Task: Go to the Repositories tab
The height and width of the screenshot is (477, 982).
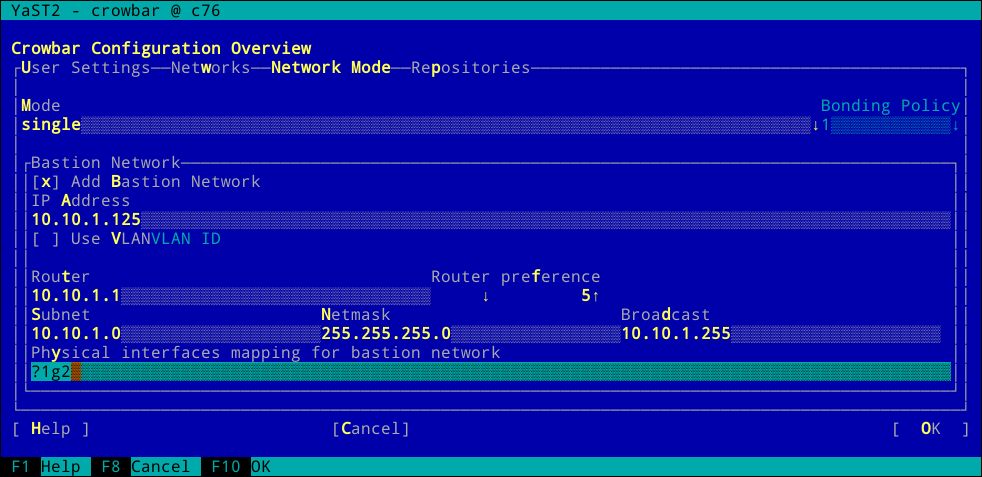Action: 470,68
